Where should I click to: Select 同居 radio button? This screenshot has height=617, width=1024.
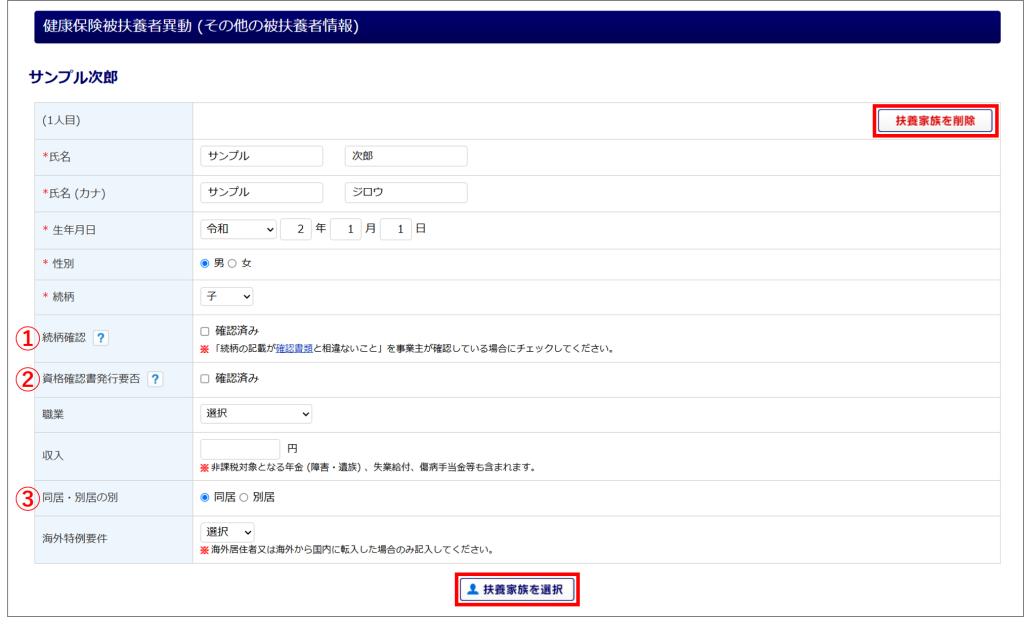click(205, 497)
